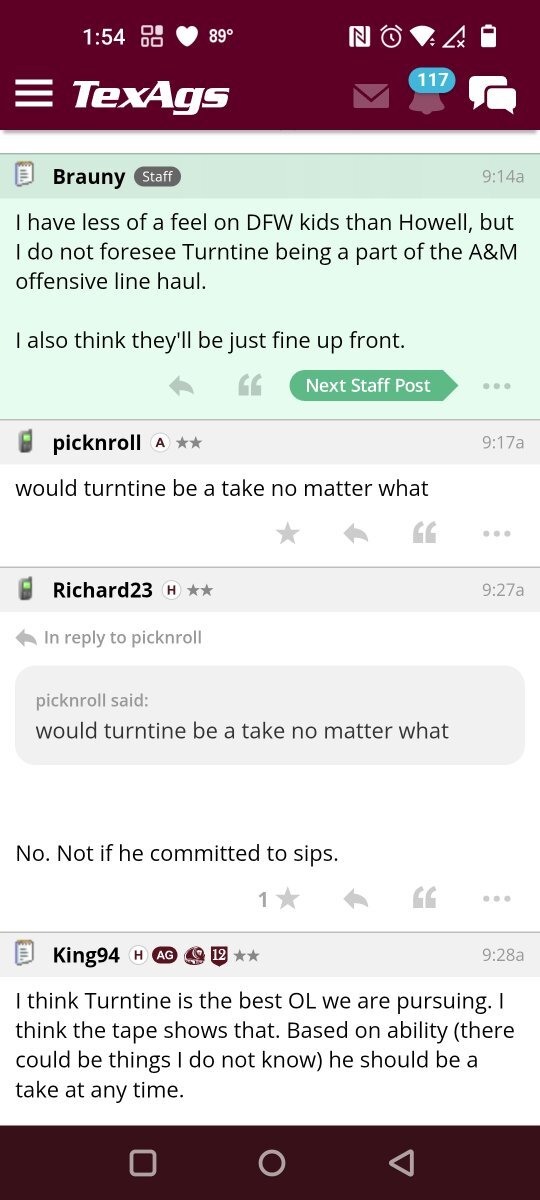This screenshot has height=1200, width=540.
Task: Reply to Richard23's post
Action: 355,899
